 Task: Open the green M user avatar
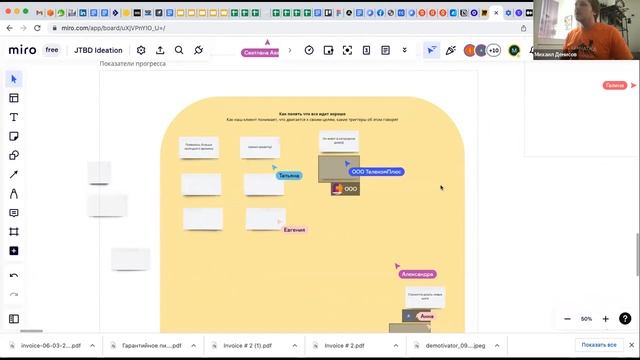(x=514, y=51)
